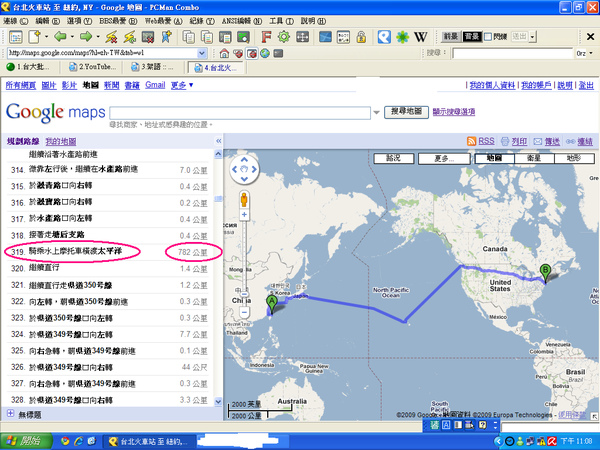Viewport: 600px width, 450px height.
Task: Collapse the left directions panel chevron
Action: click(218, 141)
